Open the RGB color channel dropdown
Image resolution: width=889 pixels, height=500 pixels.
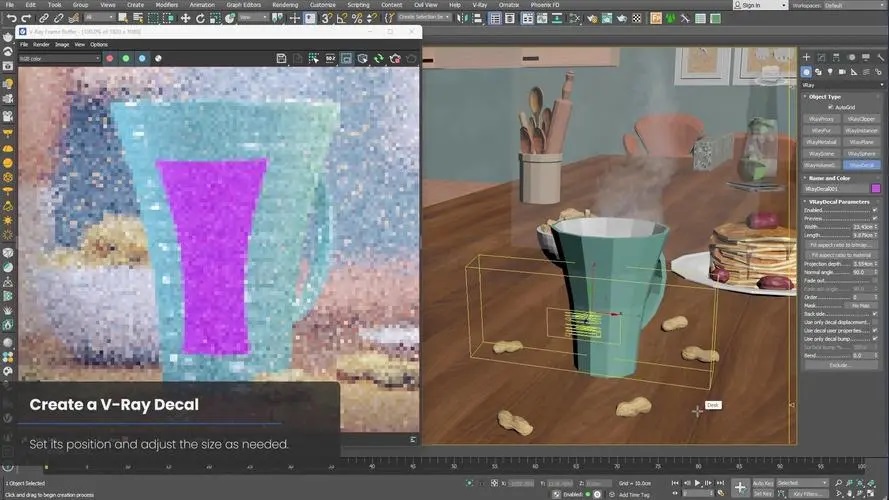(58, 58)
